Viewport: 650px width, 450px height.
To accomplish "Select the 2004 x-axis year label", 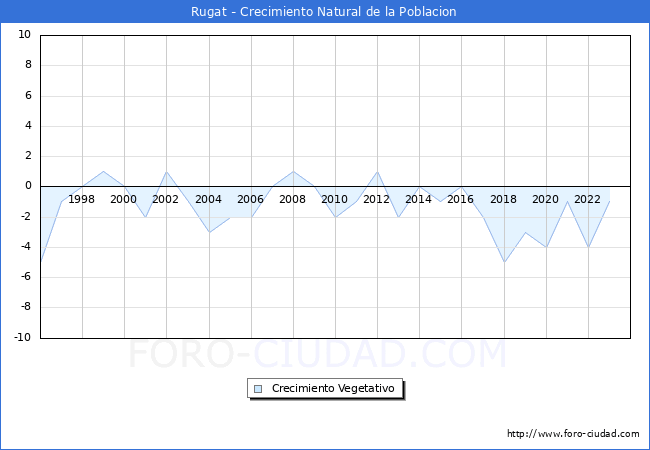I will pyautogui.click(x=208, y=199).
